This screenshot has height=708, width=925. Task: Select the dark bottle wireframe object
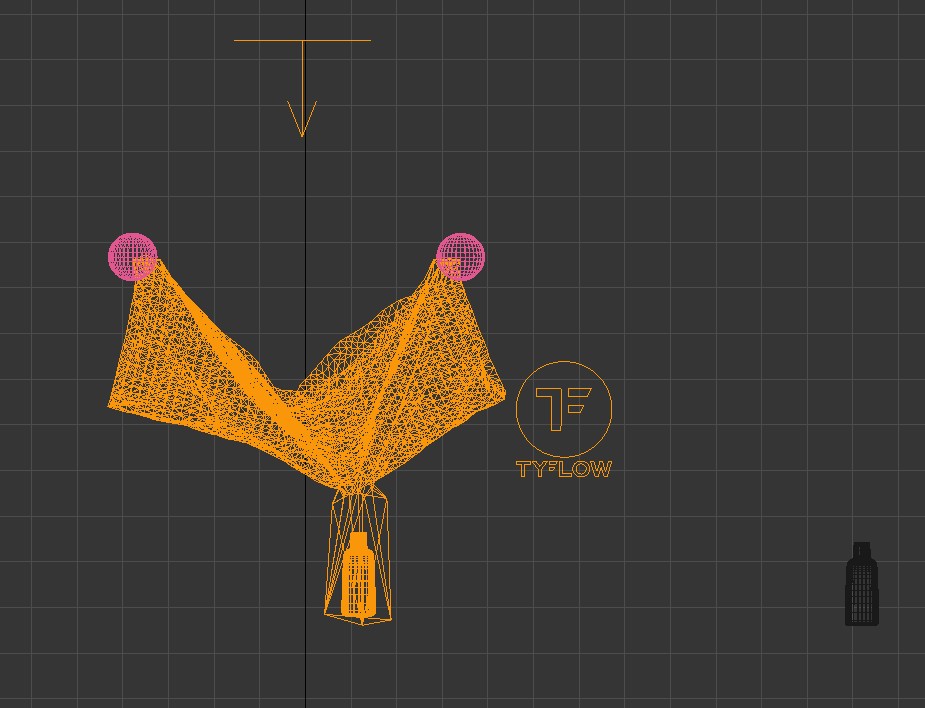point(862,584)
